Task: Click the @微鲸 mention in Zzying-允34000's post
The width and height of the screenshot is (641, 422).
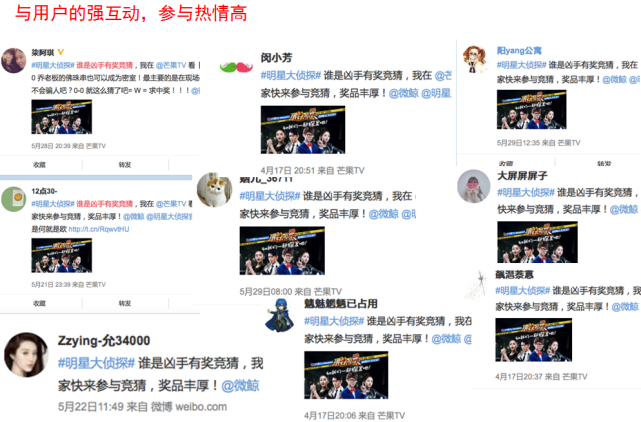Action: coord(240,386)
